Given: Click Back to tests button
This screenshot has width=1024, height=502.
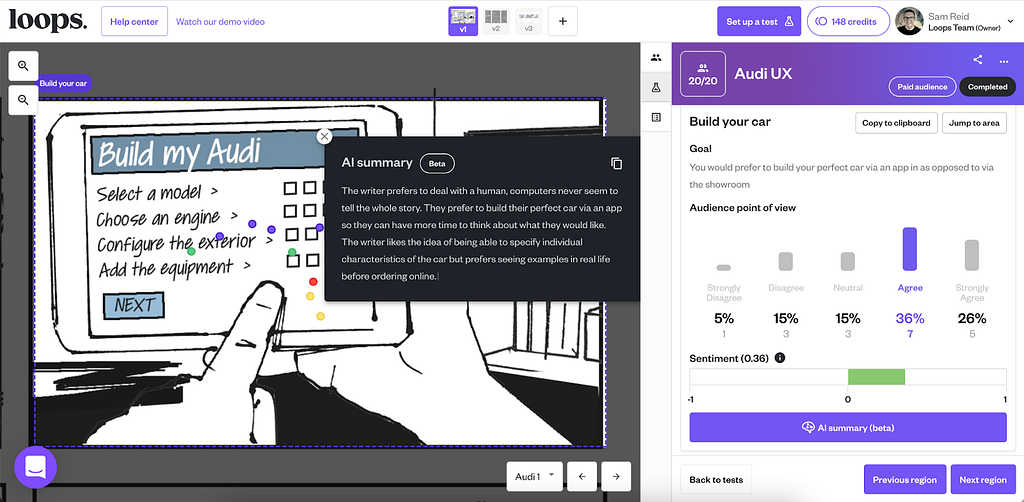Looking at the screenshot, I should tap(716, 480).
